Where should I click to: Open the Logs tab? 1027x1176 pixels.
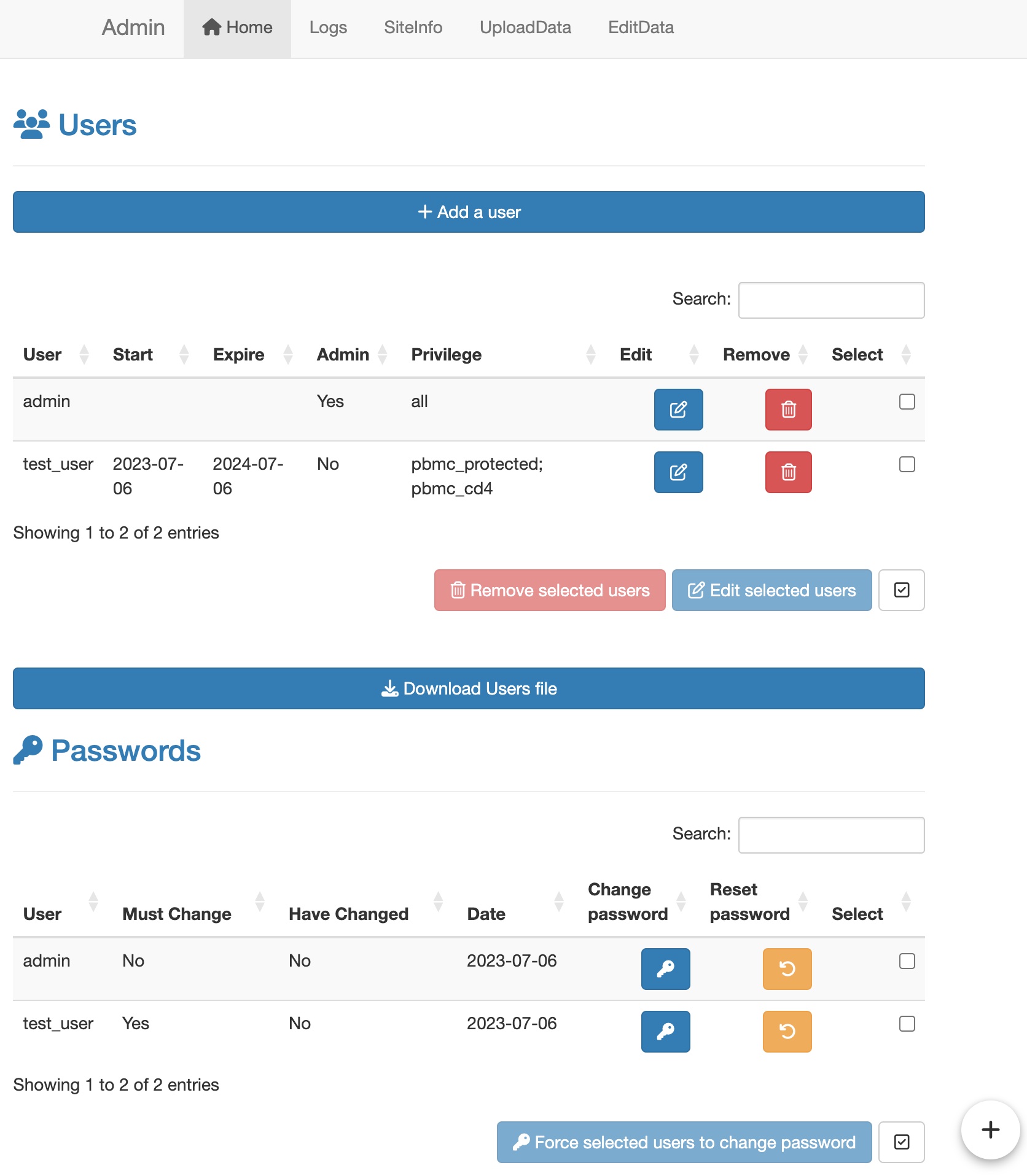click(329, 28)
